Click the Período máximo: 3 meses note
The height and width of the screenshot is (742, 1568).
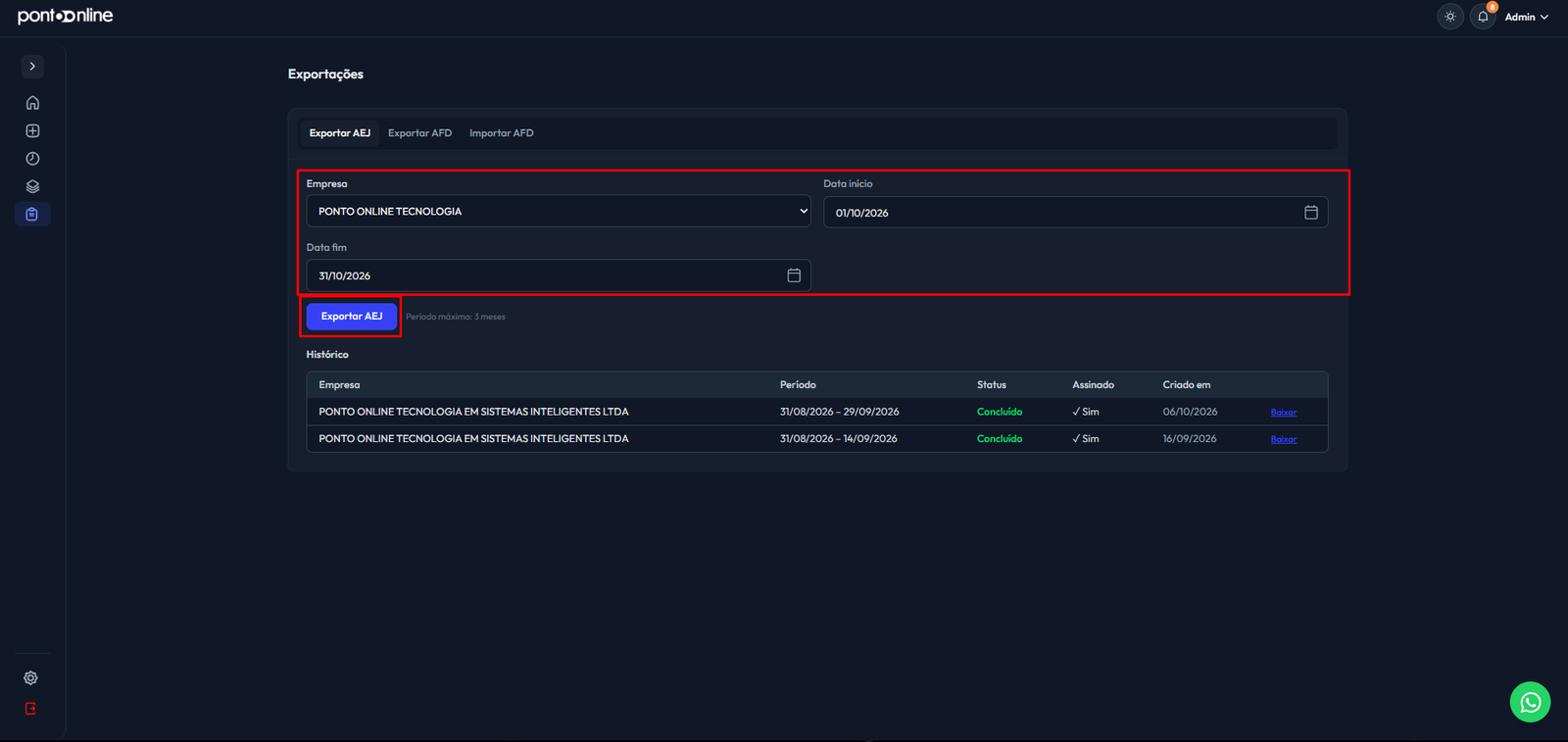coord(456,317)
